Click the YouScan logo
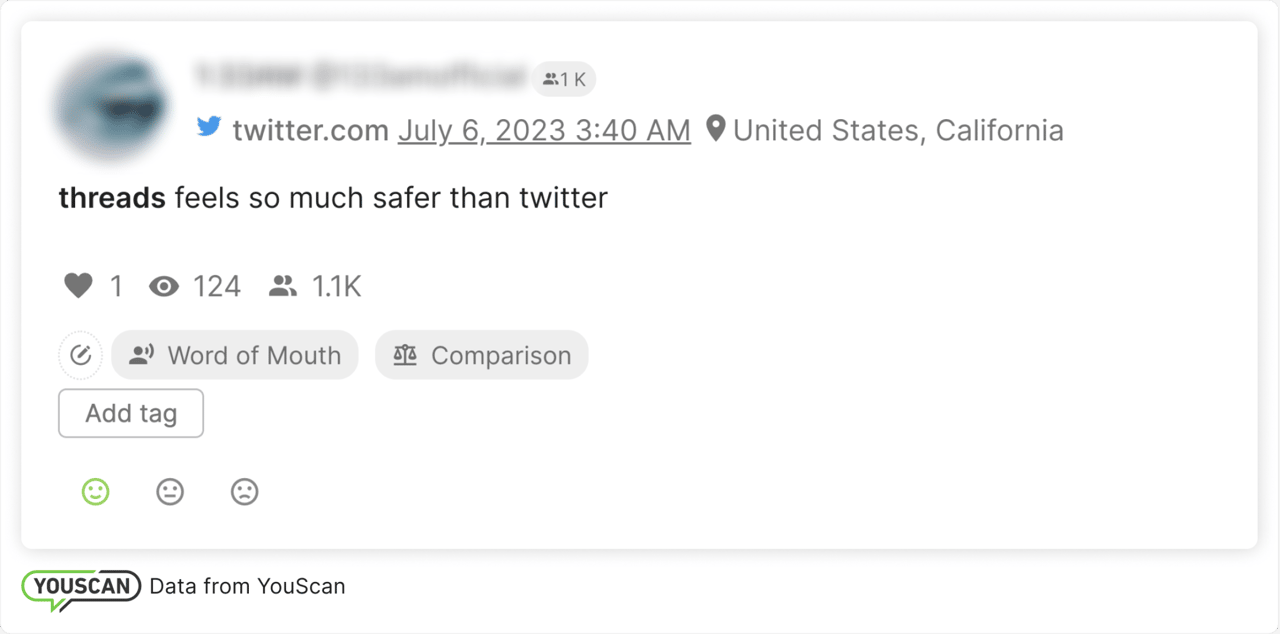This screenshot has width=1280, height=634. click(82, 587)
